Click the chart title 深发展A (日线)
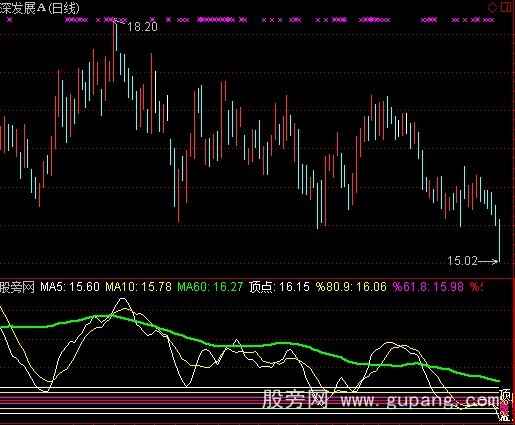The height and width of the screenshot is (425, 515). coord(39,8)
